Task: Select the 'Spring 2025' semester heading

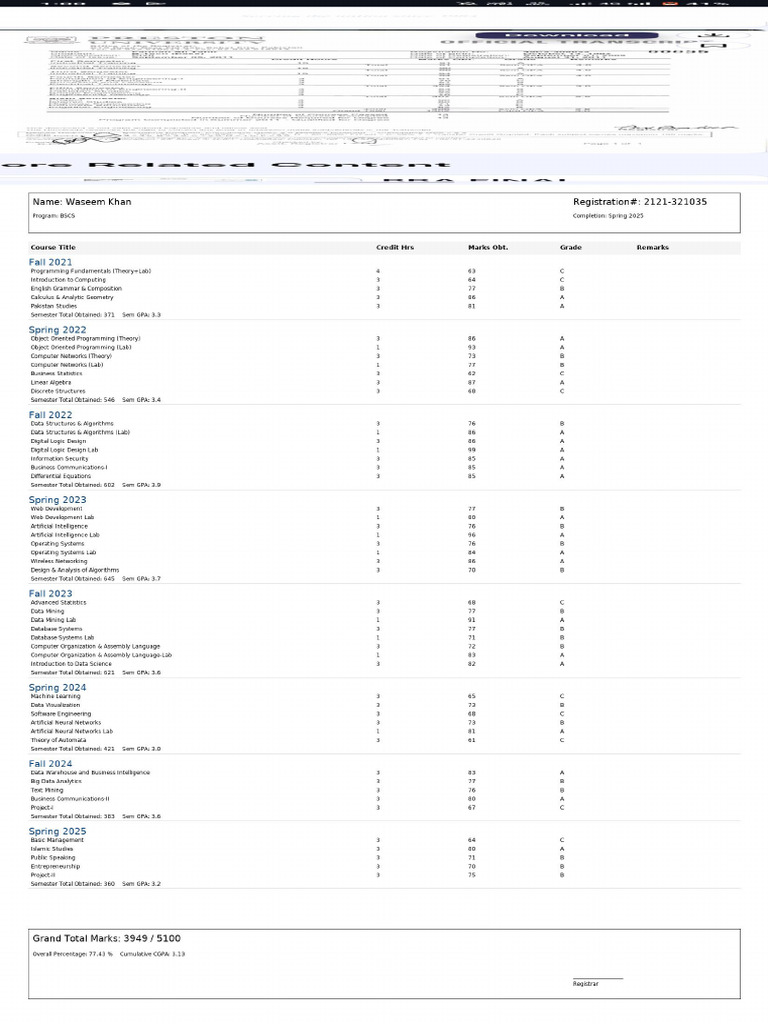Action: tap(57, 831)
